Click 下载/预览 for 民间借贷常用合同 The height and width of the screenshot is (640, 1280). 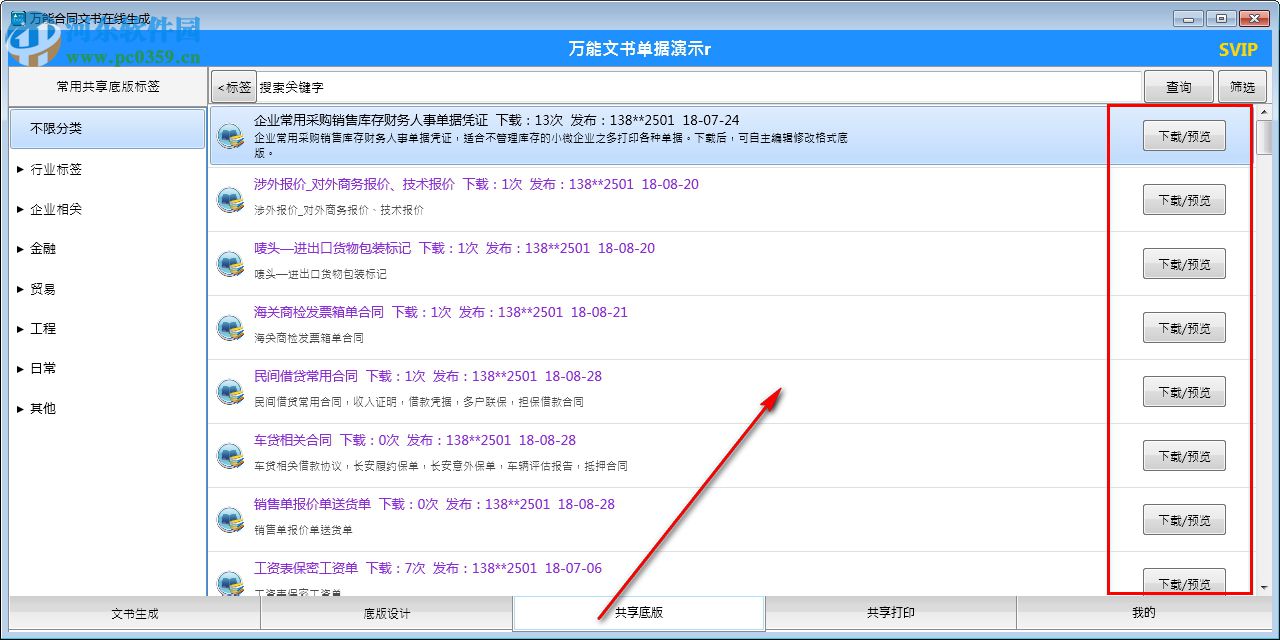[x=1184, y=391]
